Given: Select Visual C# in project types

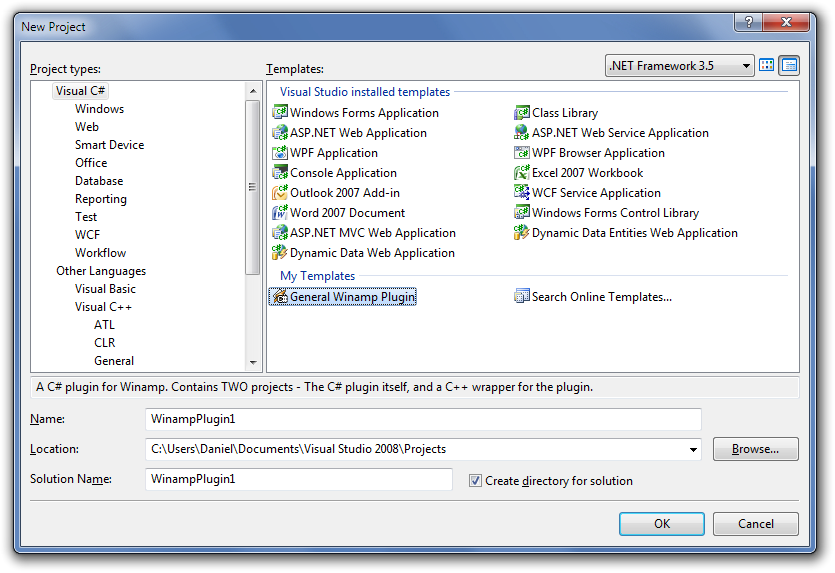Looking at the screenshot, I should tap(80, 91).
